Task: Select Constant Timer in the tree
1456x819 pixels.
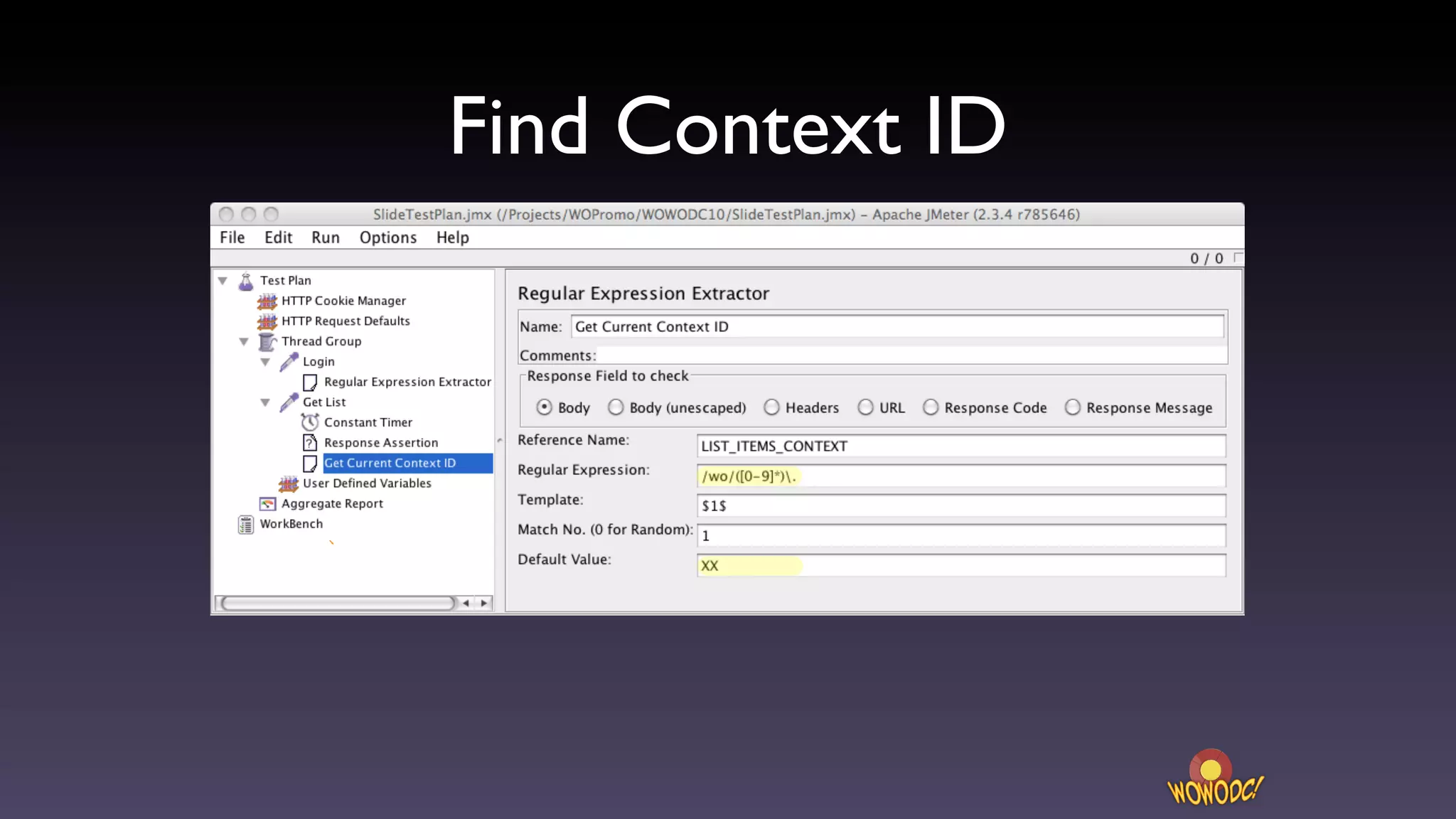Action: (368, 422)
